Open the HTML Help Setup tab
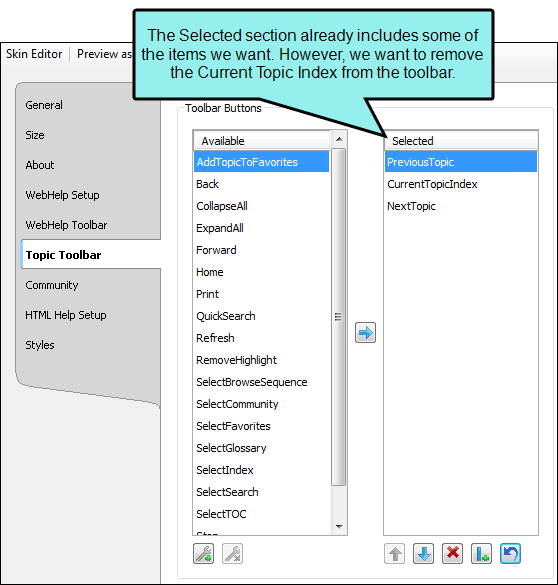The height and width of the screenshot is (585, 558). tap(66, 315)
